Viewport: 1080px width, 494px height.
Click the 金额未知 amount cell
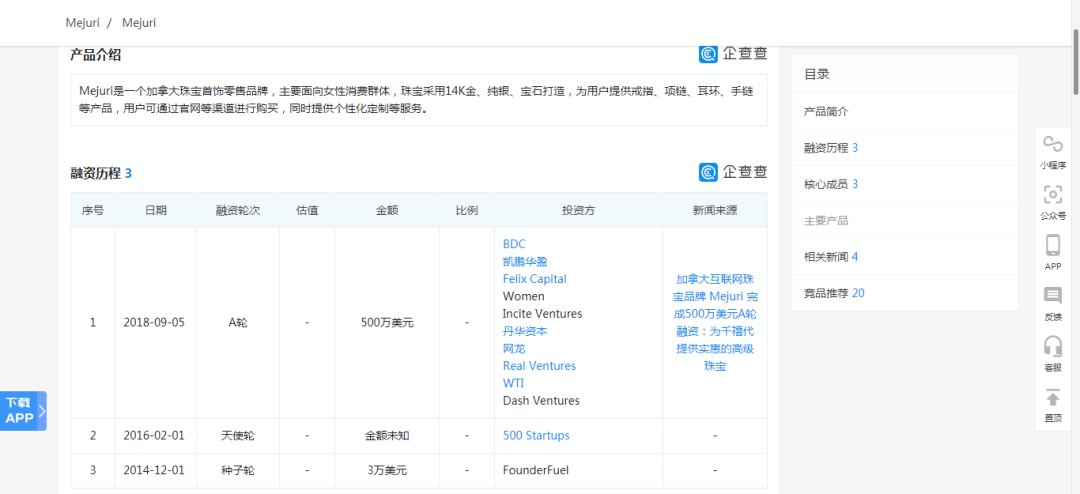(386, 435)
